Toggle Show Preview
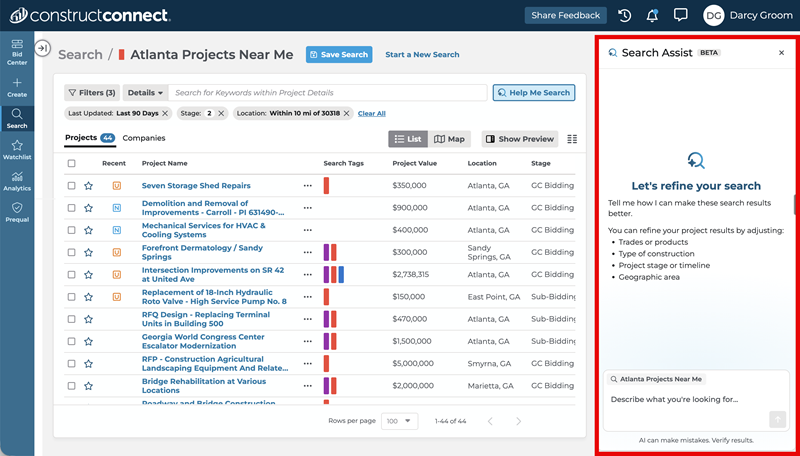The width and height of the screenshot is (800, 456). [x=520, y=139]
